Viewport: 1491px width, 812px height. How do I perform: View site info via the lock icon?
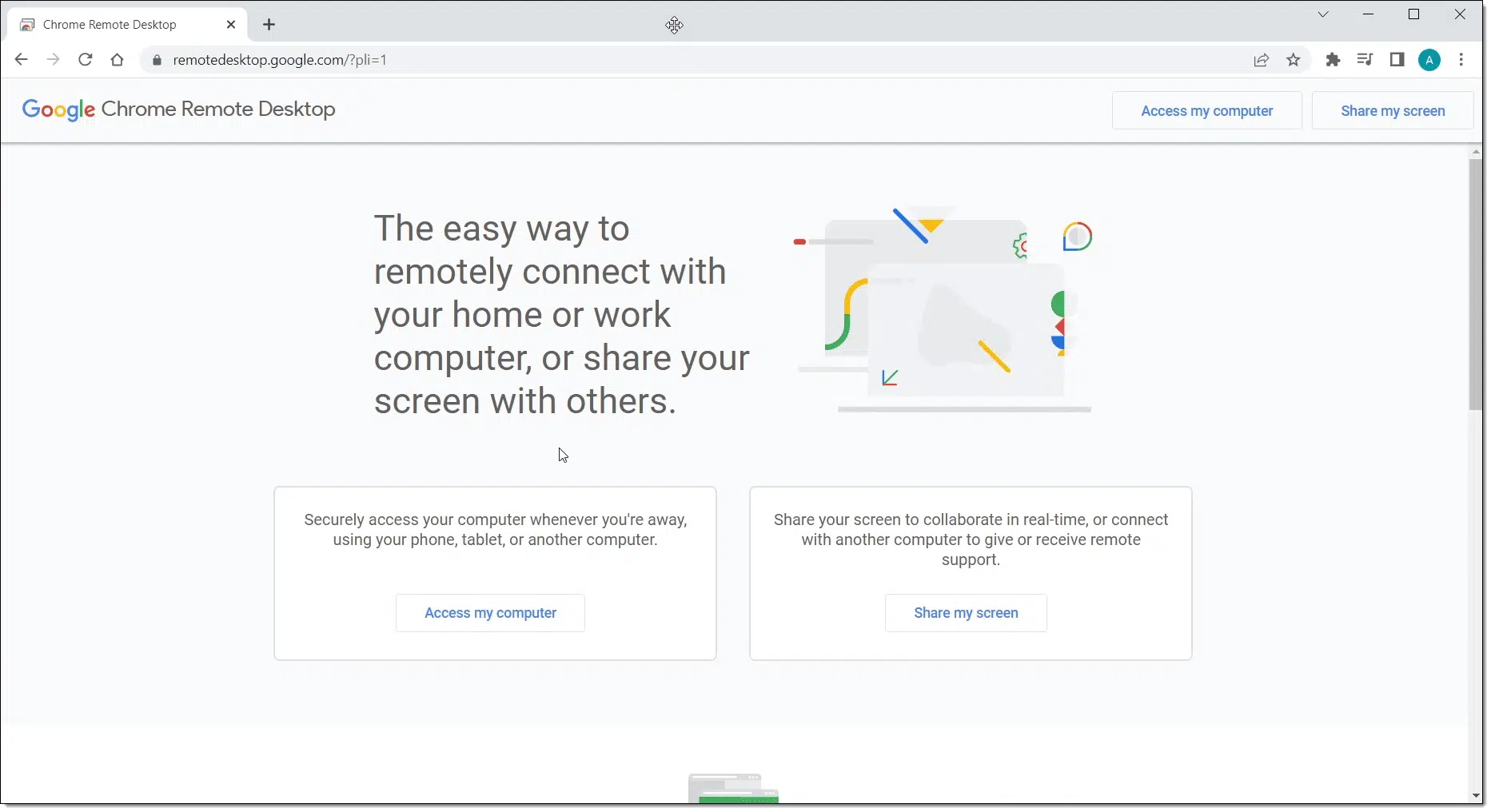pyautogui.click(x=157, y=60)
